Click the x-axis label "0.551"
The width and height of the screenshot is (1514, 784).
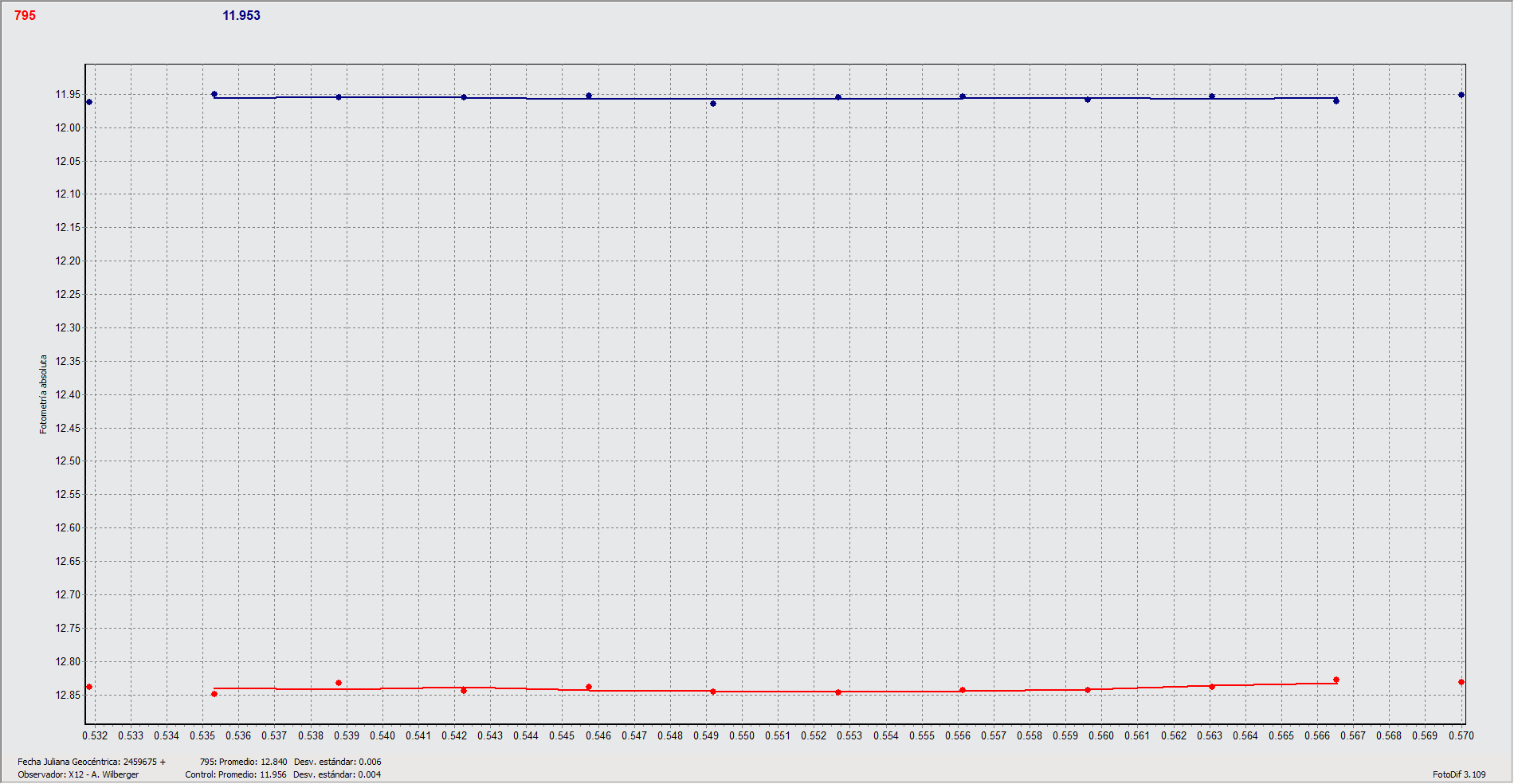point(778,735)
